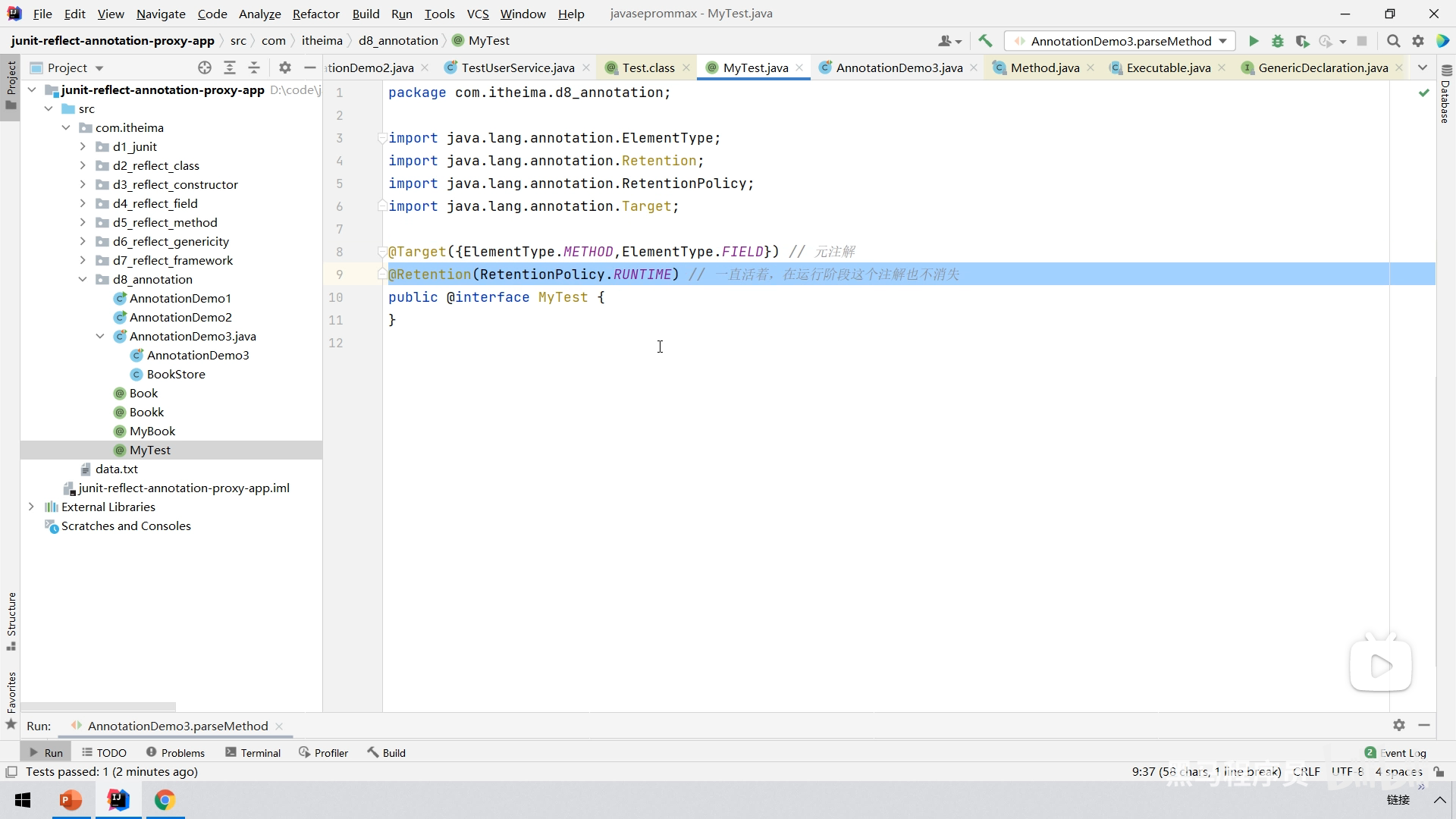The image size is (1456, 819).
Task: Expand the d5_reflect_method package
Action: coord(83,222)
